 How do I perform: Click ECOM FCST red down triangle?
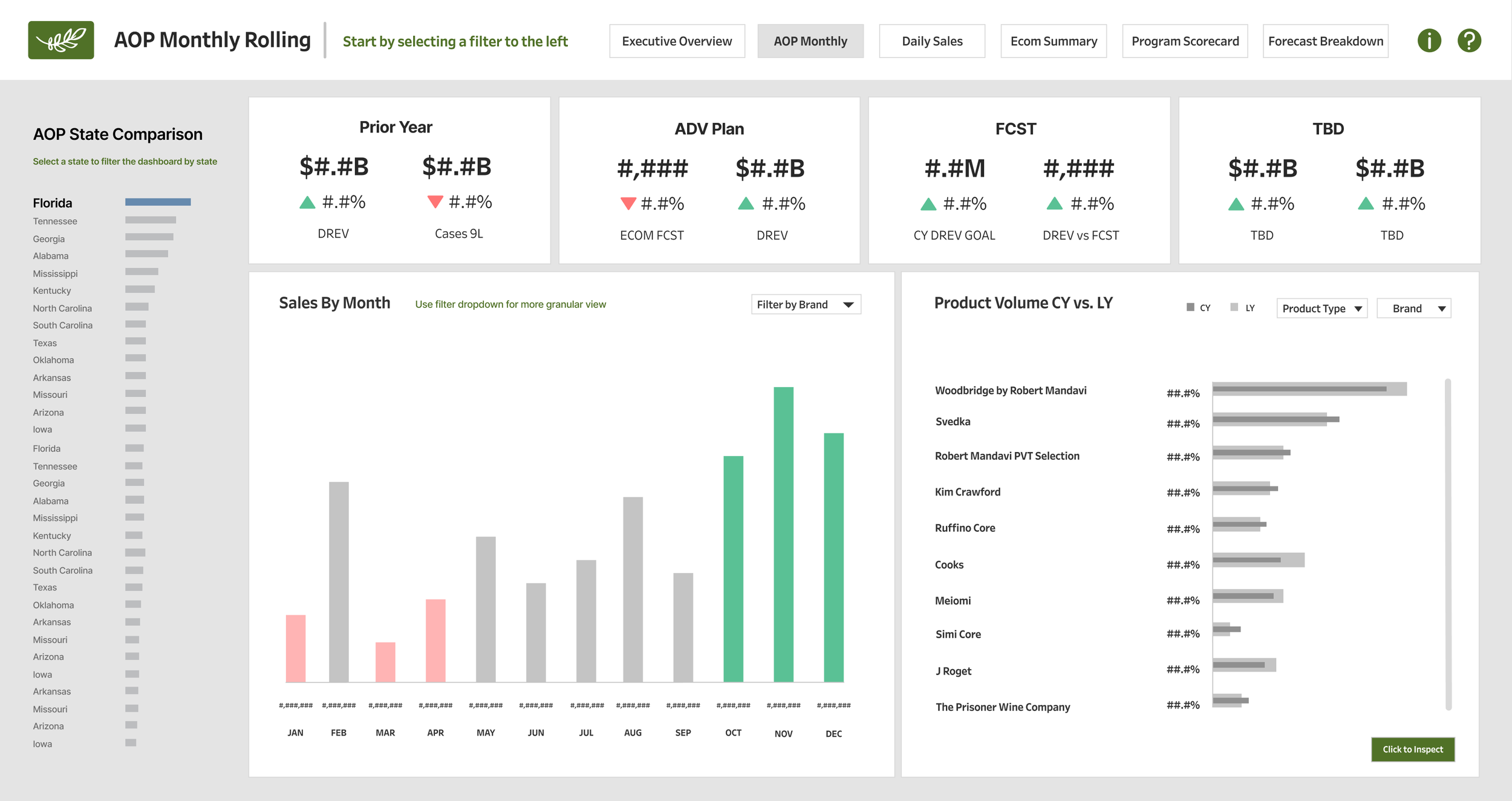[x=628, y=203]
